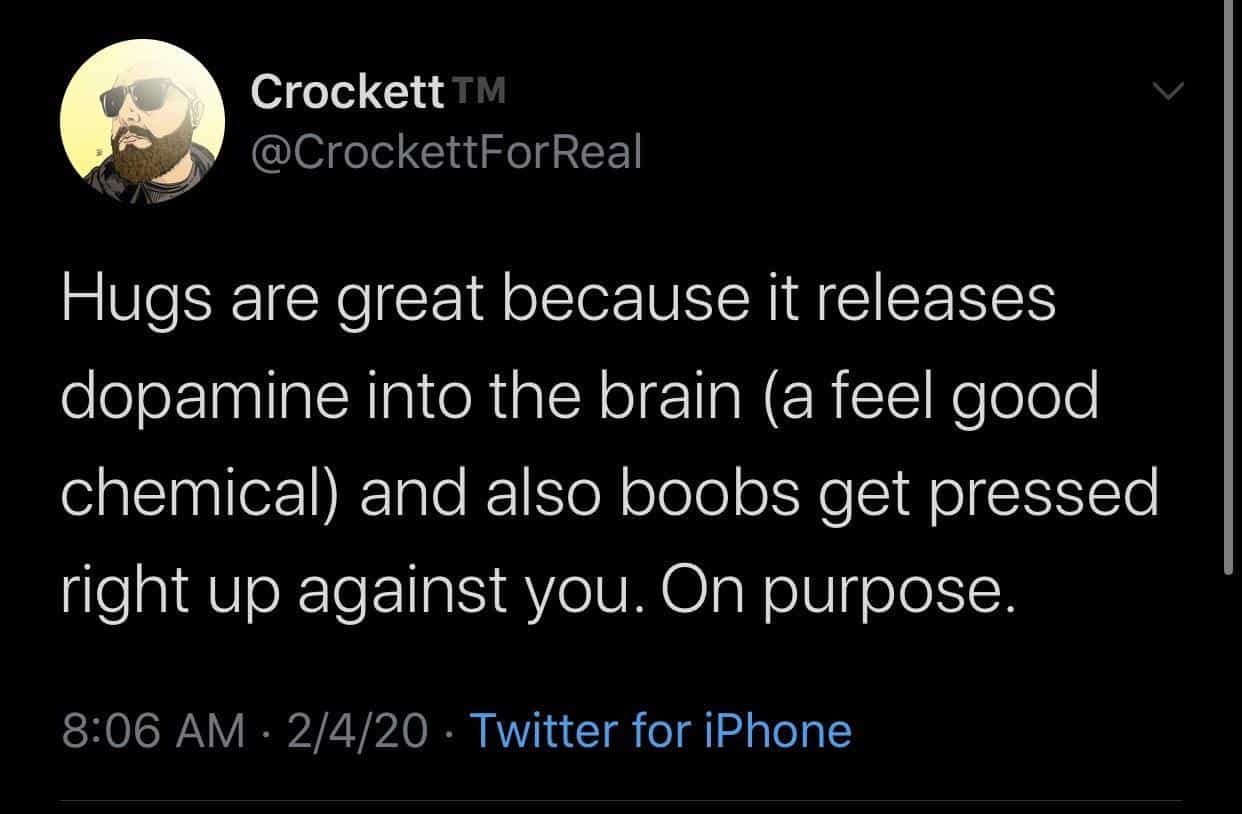Tap the beard in the avatar illustration

[151, 160]
